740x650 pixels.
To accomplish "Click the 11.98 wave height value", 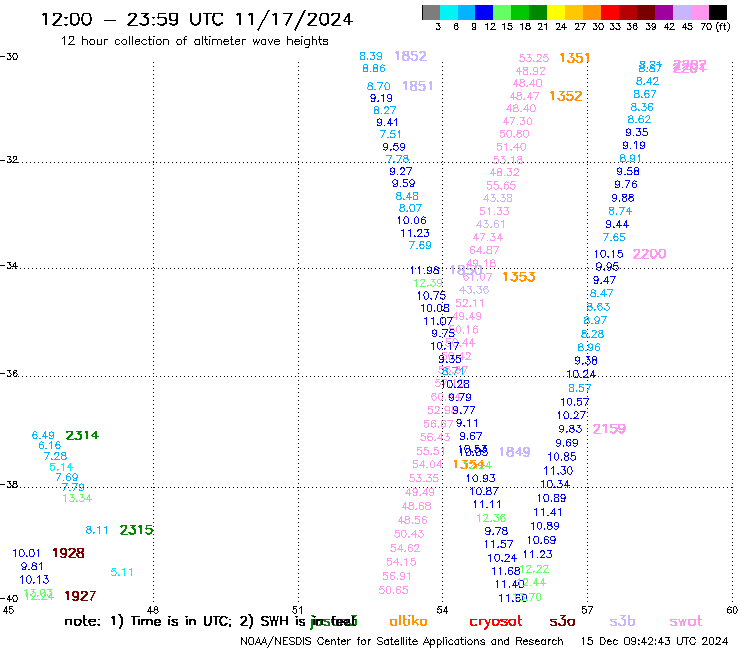I will pyautogui.click(x=425, y=270).
